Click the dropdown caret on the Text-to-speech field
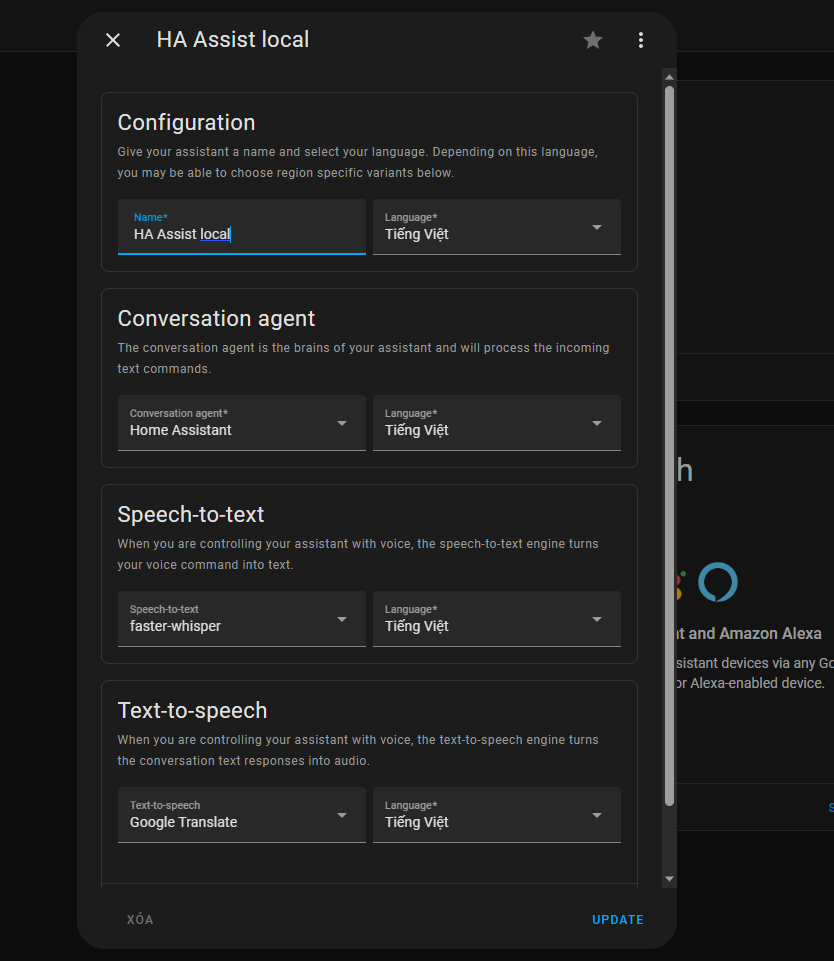Image resolution: width=834 pixels, height=961 pixels. pyautogui.click(x=343, y=815)
